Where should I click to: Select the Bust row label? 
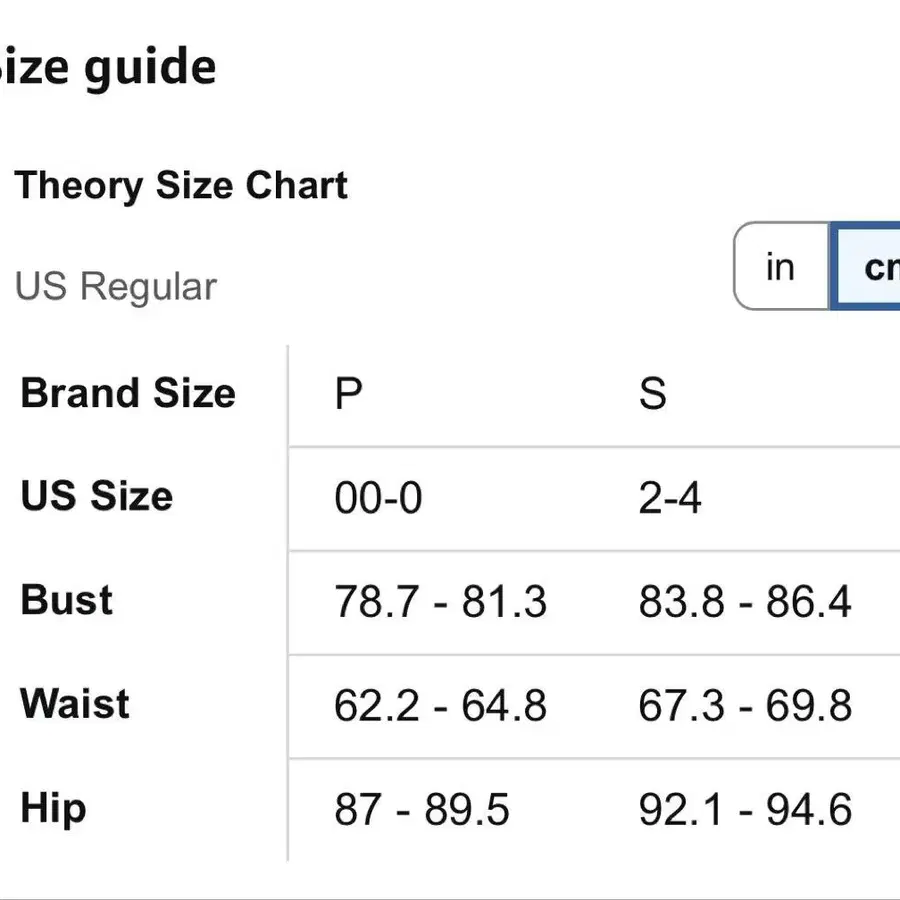click(x=67, y=600)
